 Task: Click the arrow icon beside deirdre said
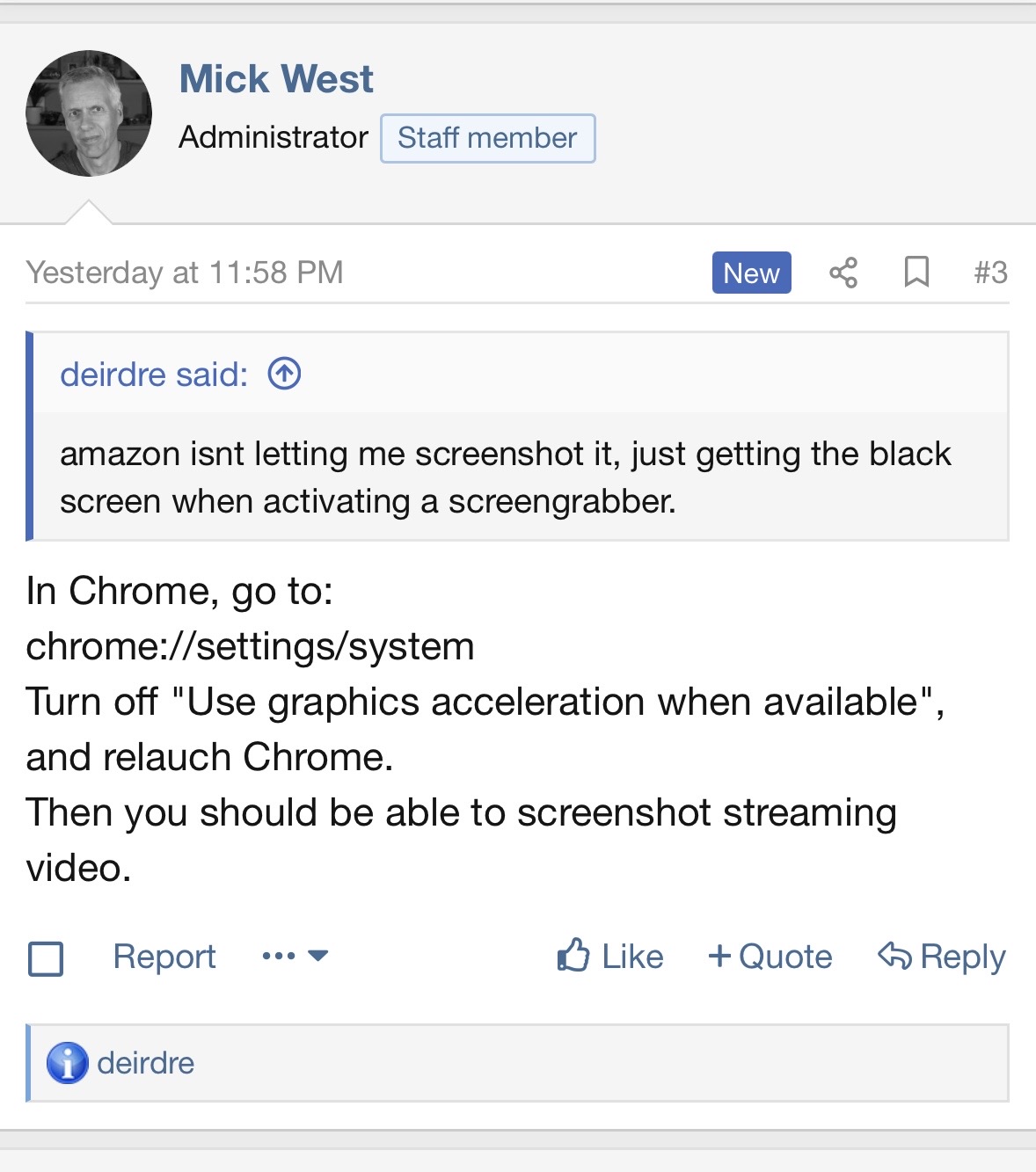click(x=284, y=374)
